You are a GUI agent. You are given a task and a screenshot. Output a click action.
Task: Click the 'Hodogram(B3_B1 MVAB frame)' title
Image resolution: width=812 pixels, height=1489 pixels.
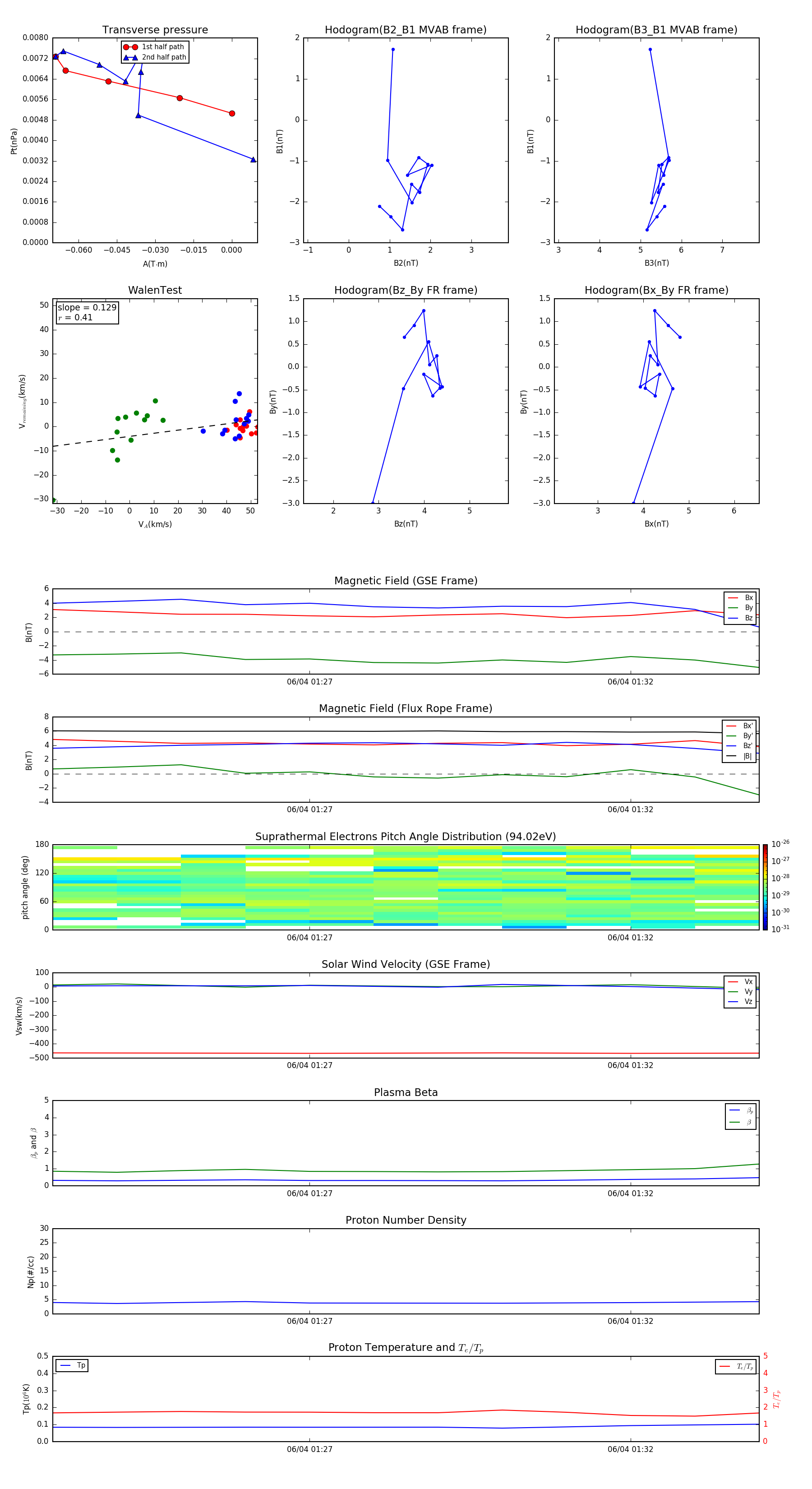coord(656,30)
